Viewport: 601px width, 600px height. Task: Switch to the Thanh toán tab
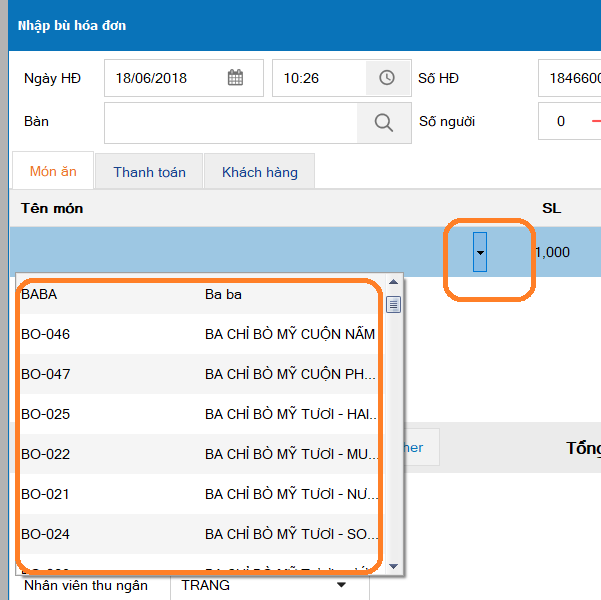coord(149,172)
